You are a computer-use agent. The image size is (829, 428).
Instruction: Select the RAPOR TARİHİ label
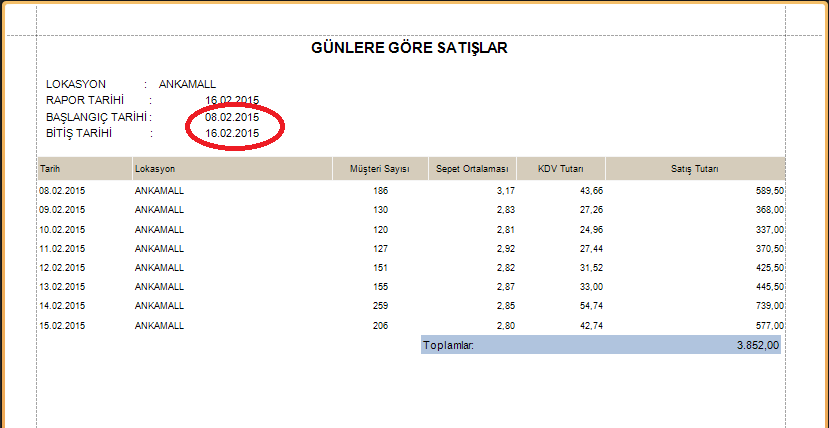tap(85, 100)
